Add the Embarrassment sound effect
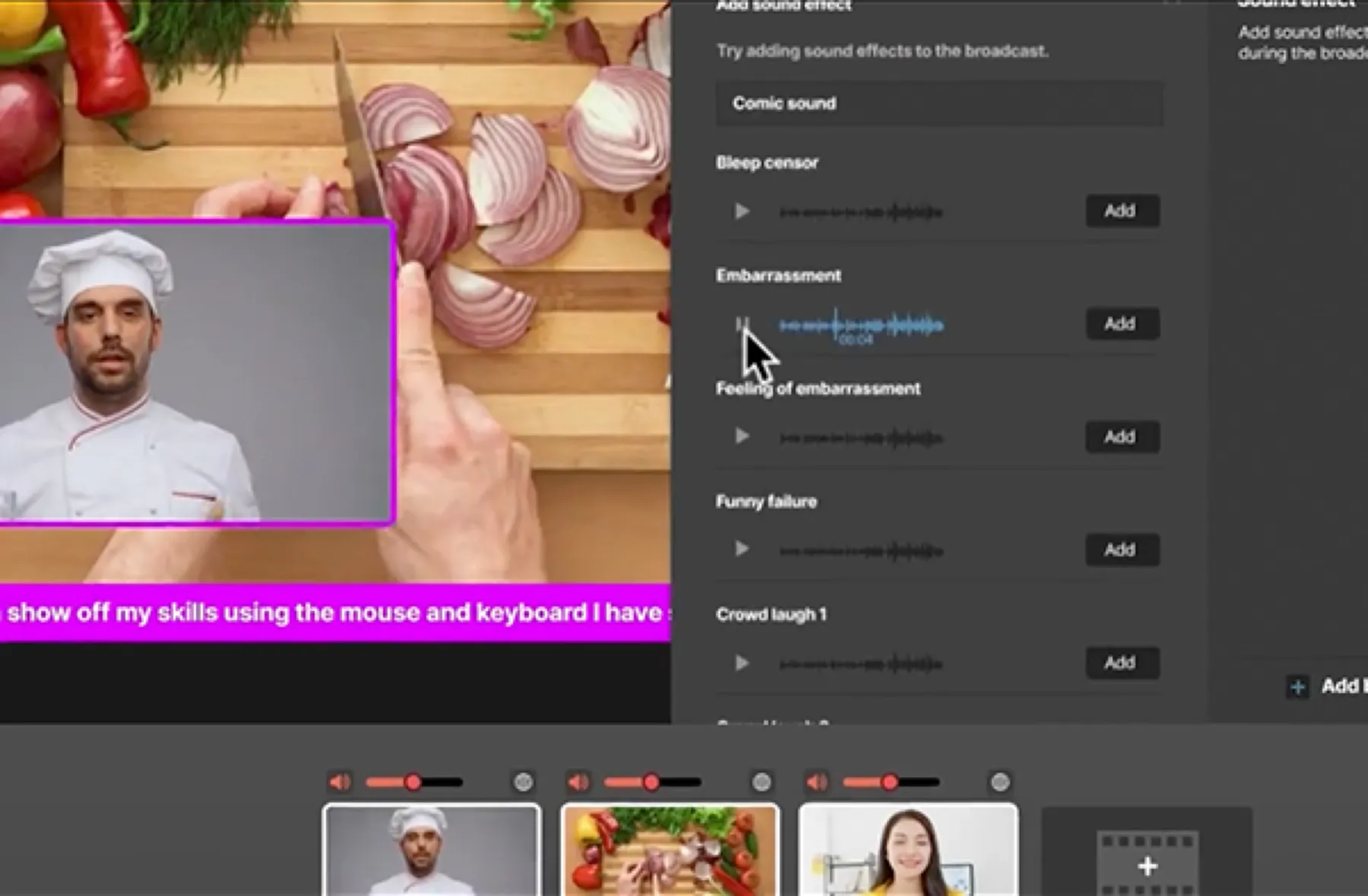The height and width of the screenshot is (896, 1368). tap(1122, 324)
